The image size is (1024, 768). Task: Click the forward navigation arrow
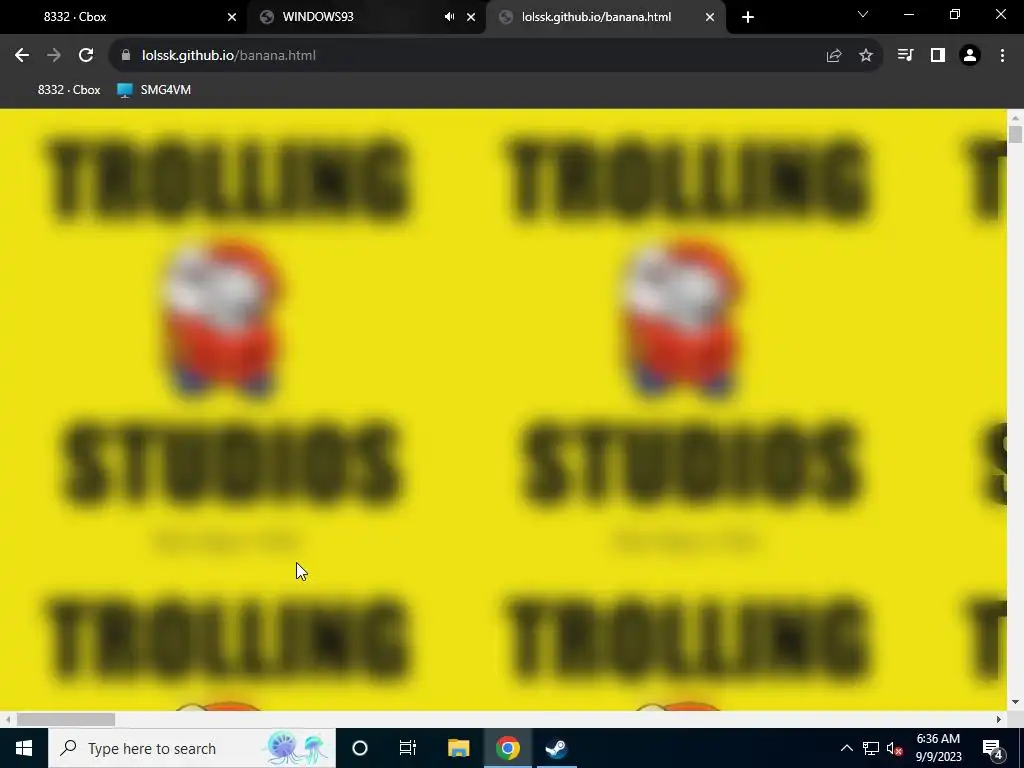tap(54, 56)
